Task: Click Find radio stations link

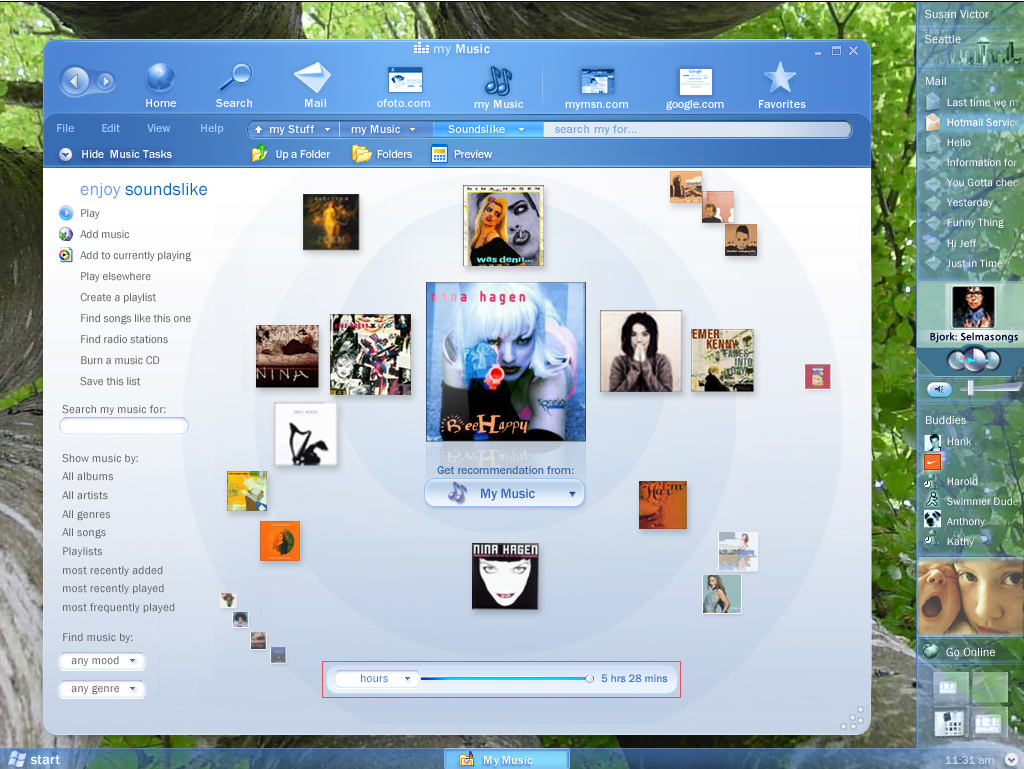Action: tap(124, 339)
